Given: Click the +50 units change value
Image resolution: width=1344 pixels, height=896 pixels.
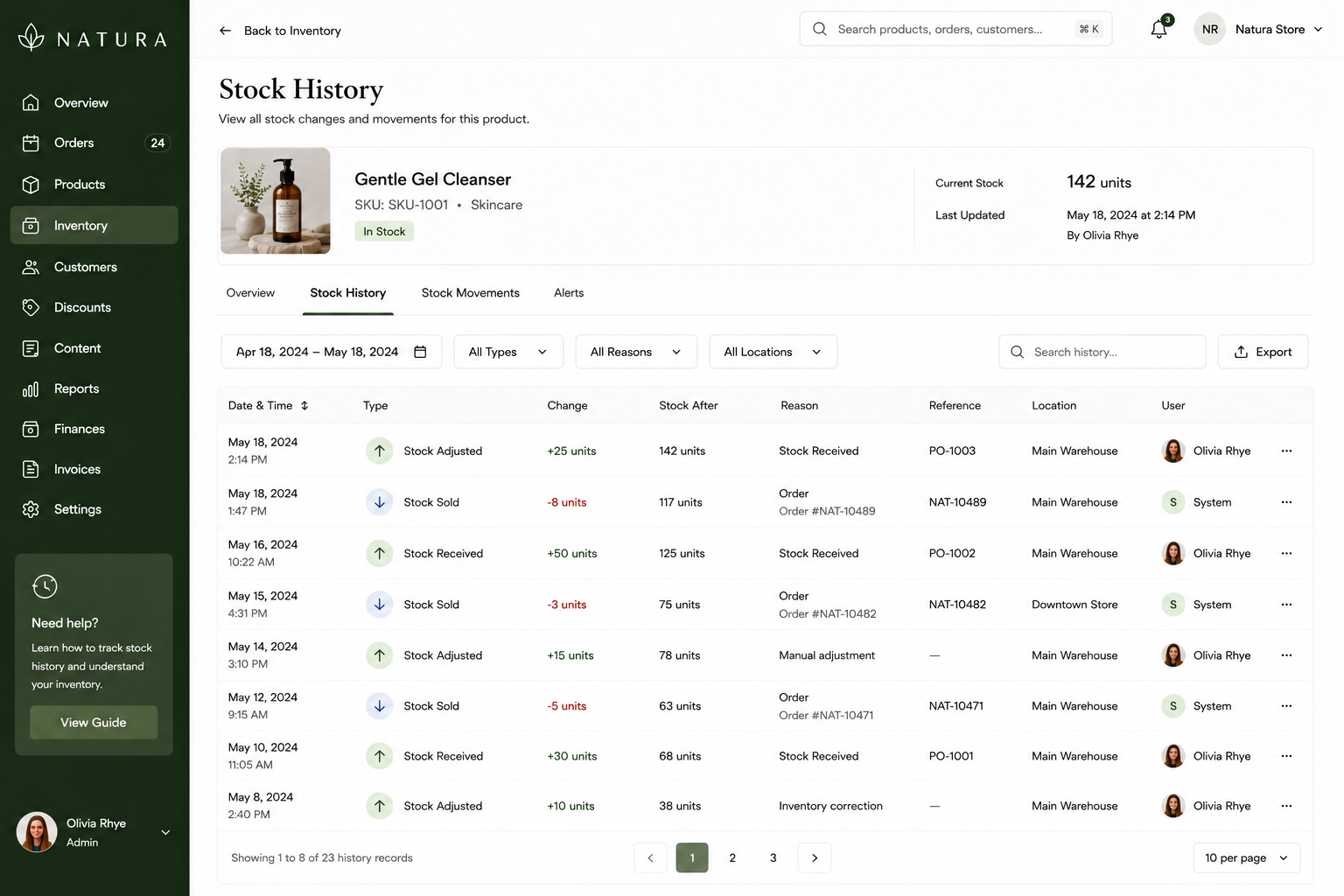Looking at the screenshot, I should 572,553.
